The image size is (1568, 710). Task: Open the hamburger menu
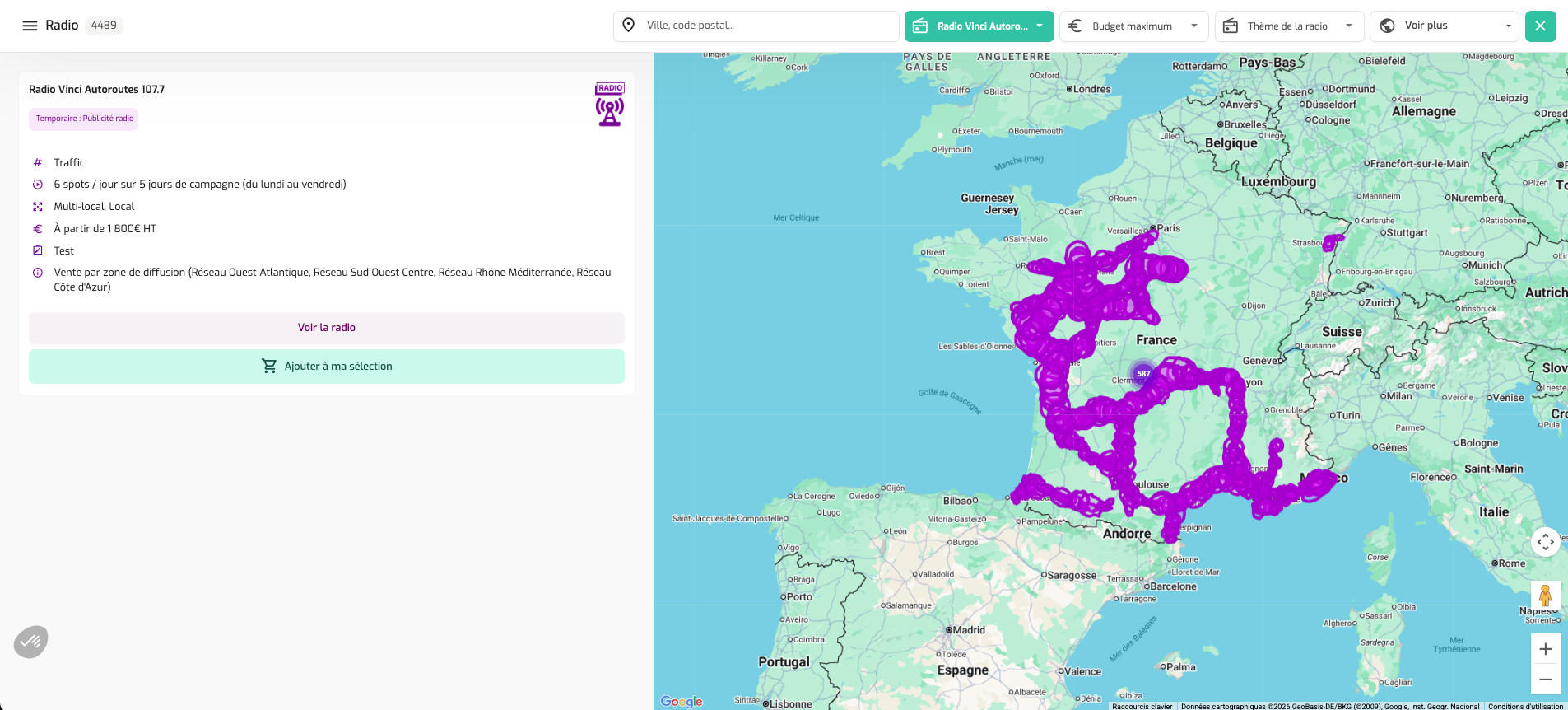30,26
